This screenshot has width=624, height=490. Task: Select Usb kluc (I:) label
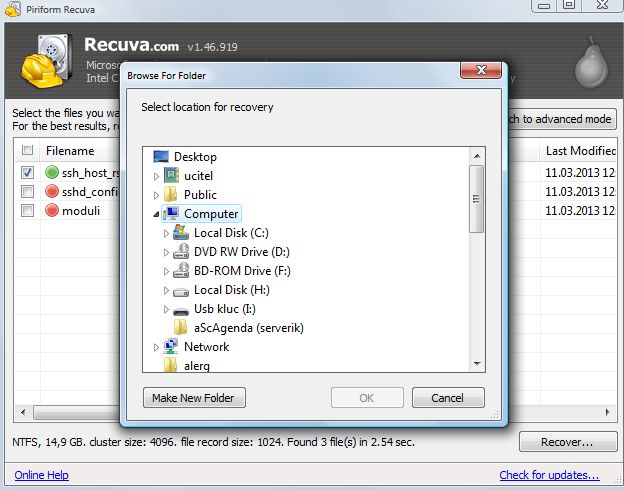(225, 309)
